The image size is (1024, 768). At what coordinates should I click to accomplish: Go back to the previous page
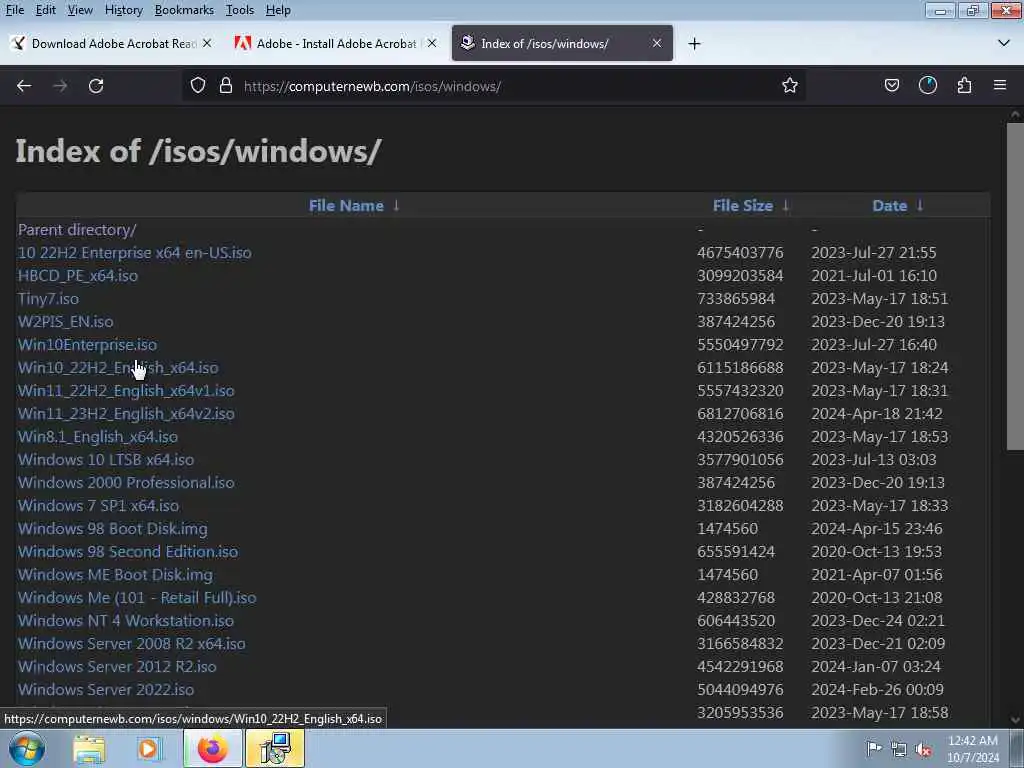[x=24, y=86]
